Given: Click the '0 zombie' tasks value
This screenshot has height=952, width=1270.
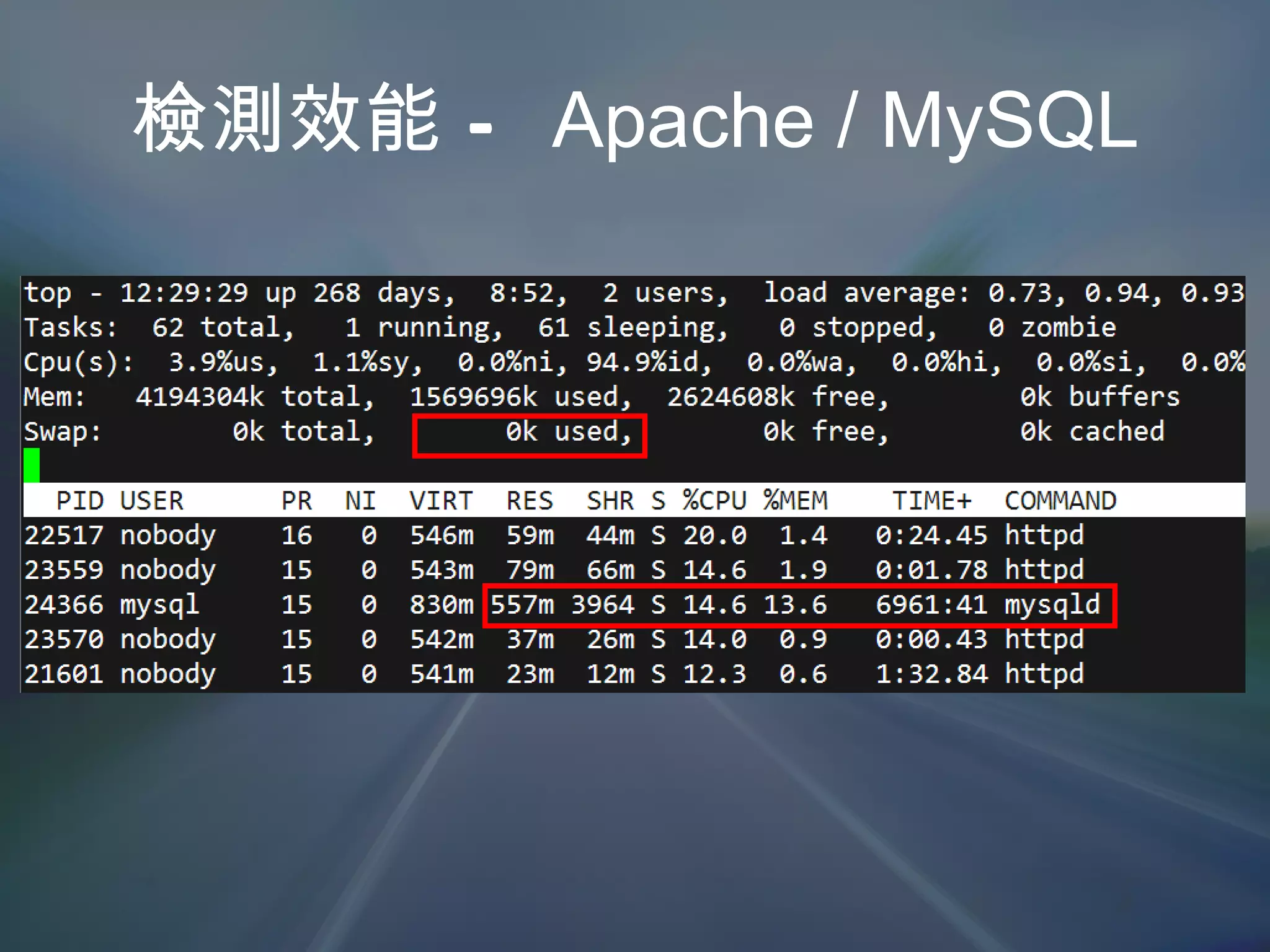Looking at the screenshot, I should (x=1052, y=327).
